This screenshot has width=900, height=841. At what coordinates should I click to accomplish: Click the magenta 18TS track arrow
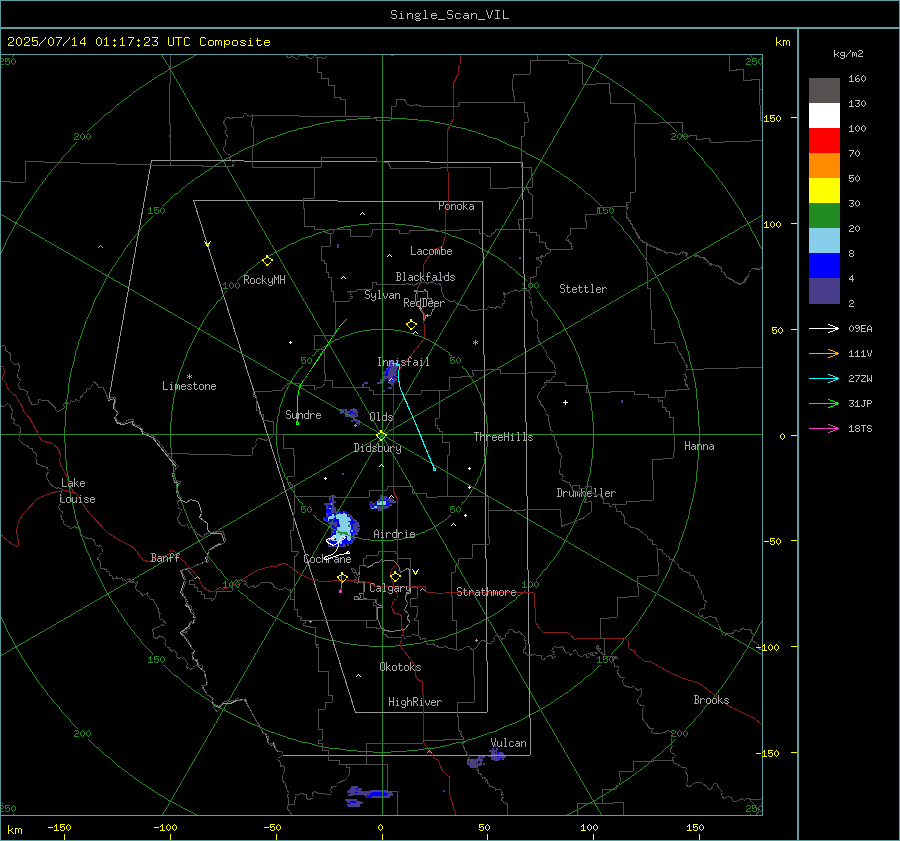(824, 428)
